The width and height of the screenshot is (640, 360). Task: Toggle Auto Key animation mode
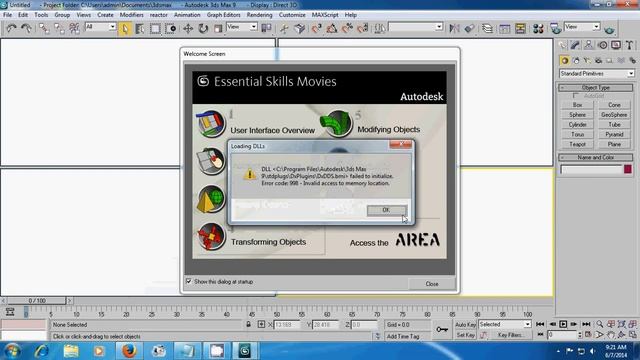pos(465,324)
